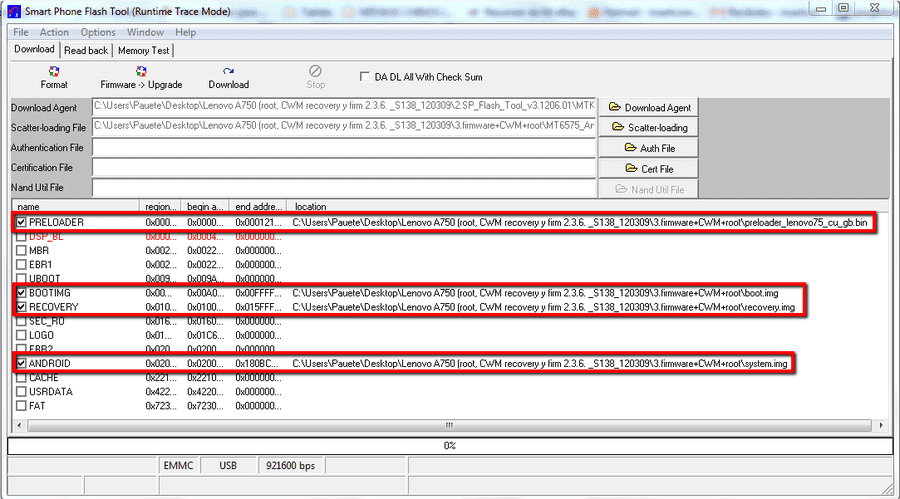Click the Download Agent path field
Screen dimensions: 900x499
coord(344,106)
